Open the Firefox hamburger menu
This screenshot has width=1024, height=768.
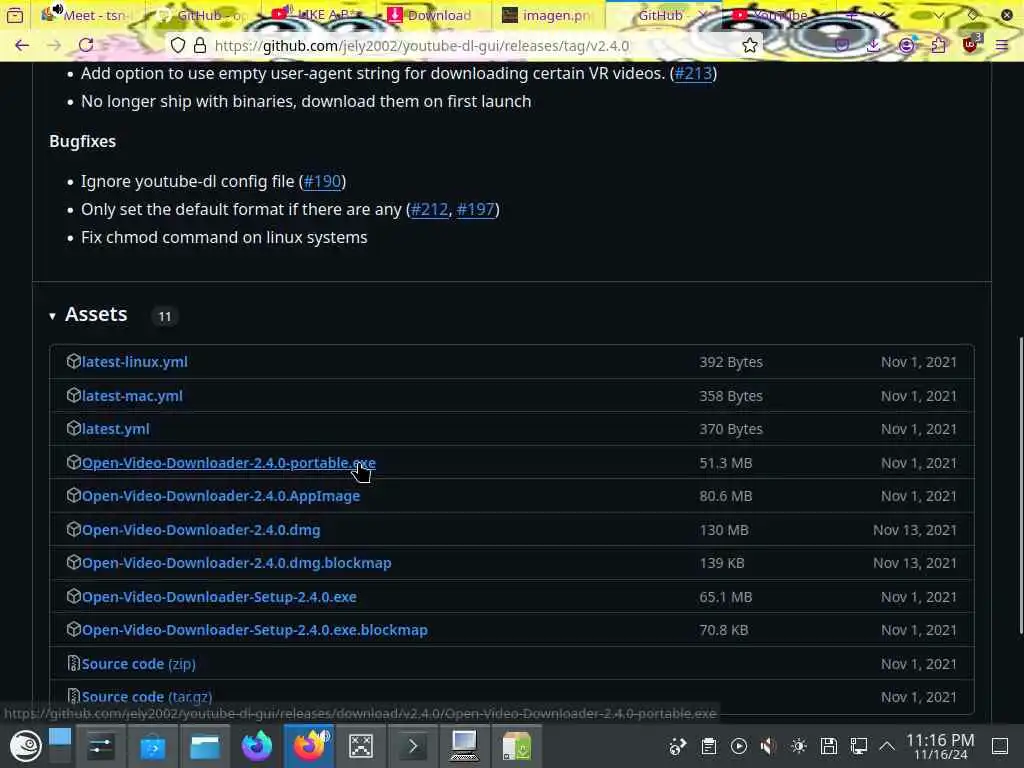(1001, 45)
